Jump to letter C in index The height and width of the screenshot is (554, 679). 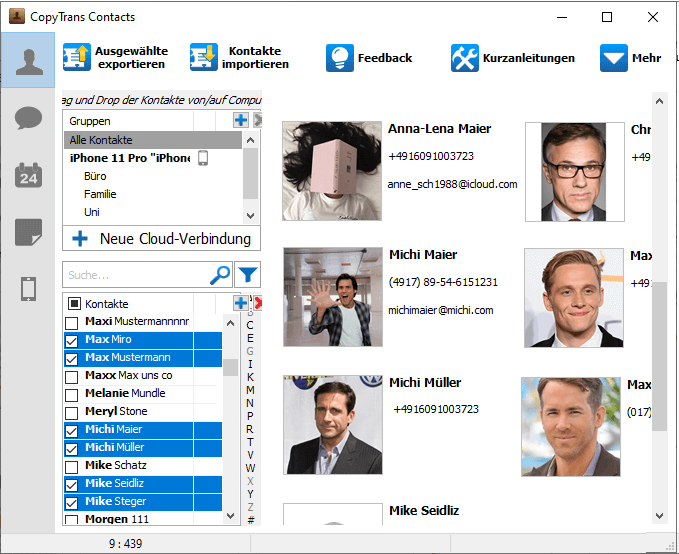pos(250,325)
